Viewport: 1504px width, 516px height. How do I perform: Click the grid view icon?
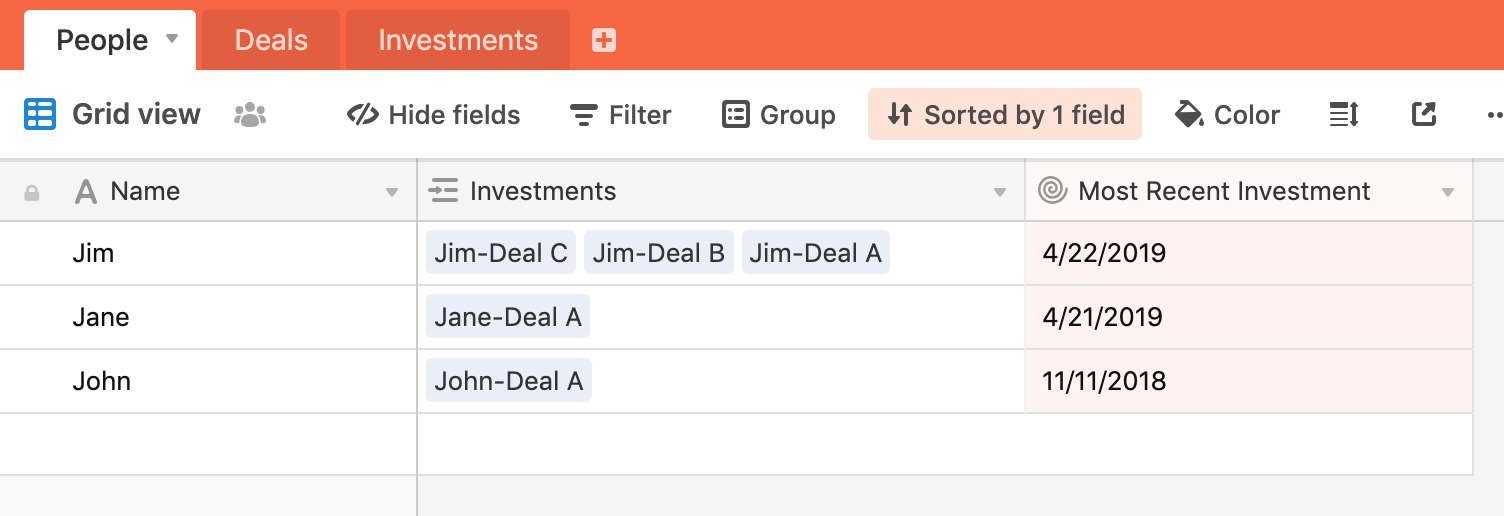[40, 115]
